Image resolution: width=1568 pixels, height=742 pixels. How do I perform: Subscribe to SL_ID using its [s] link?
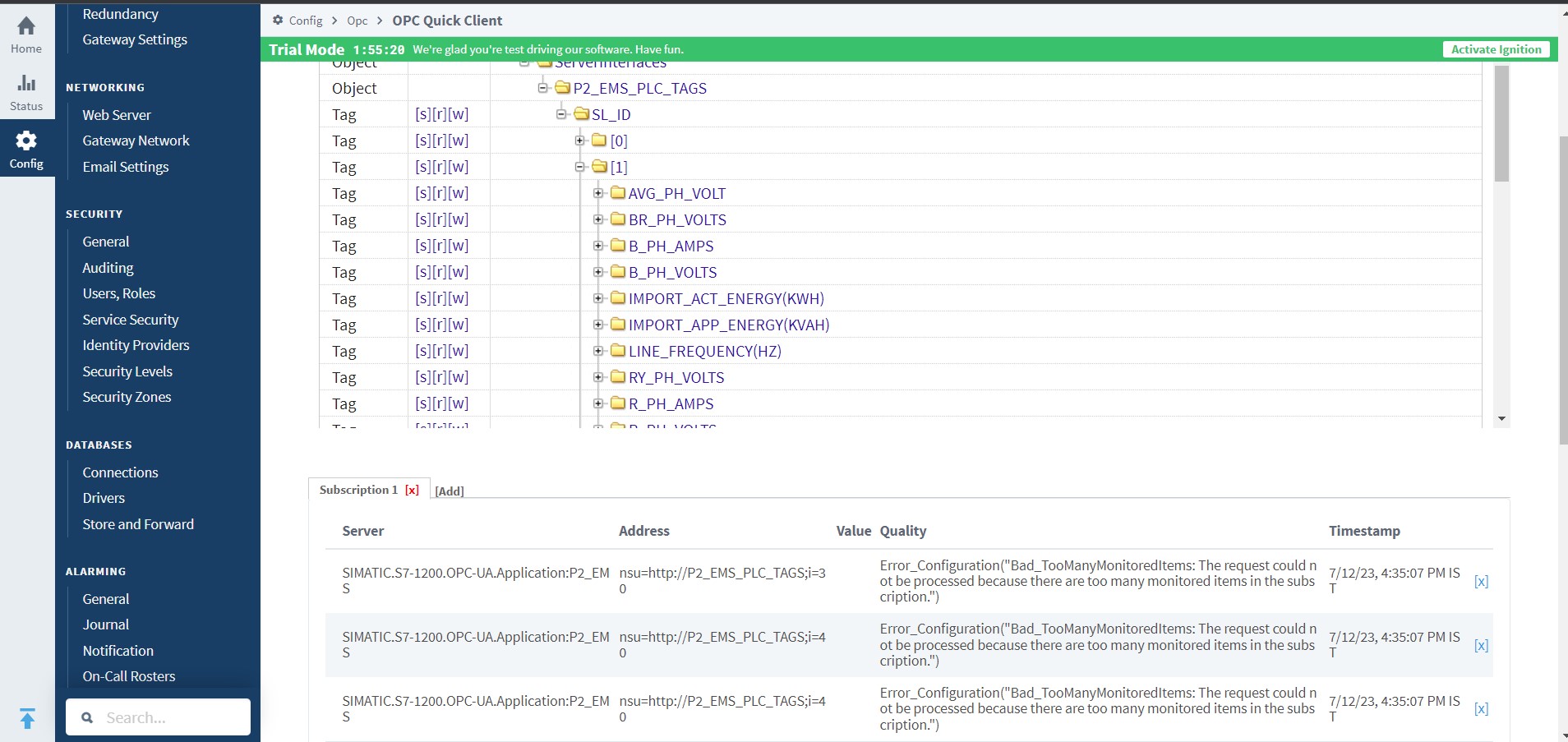(x=422, y=114)
